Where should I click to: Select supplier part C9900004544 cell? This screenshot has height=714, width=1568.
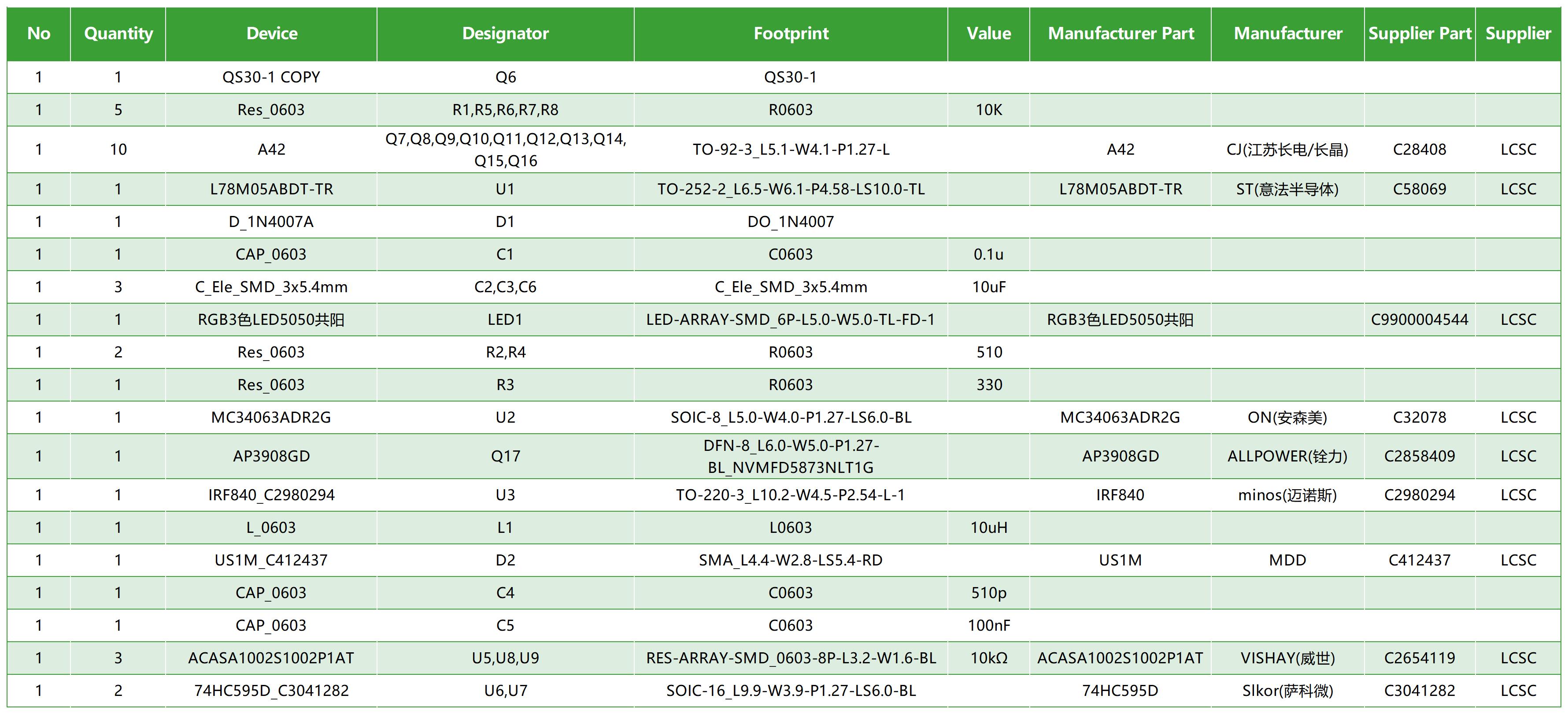1420,320
